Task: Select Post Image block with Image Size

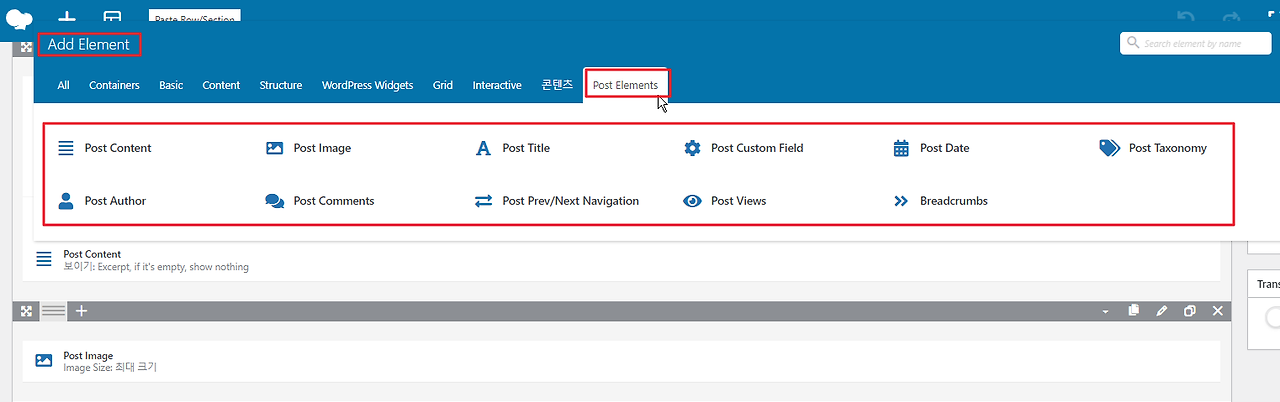Action: coord(621,361)
